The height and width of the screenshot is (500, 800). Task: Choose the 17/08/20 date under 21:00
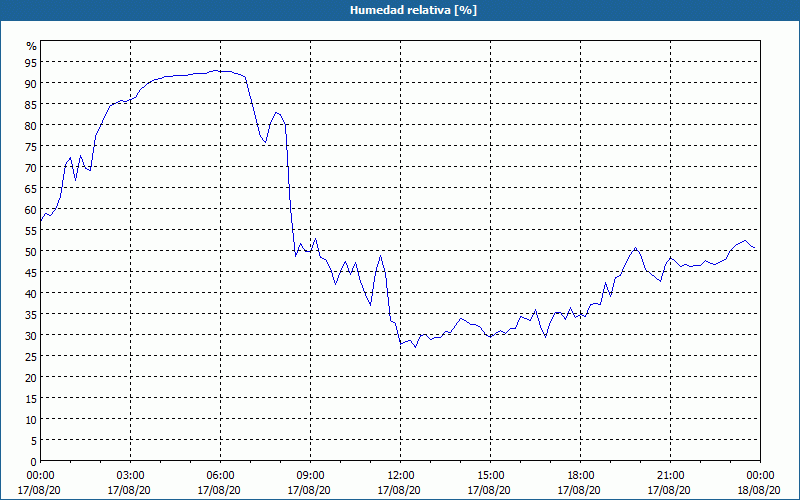click(x=669, y=490)
